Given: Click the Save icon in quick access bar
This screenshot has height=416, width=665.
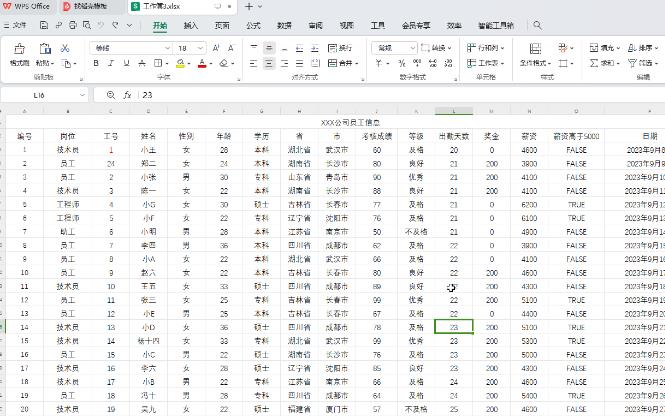Looking at the screenshot, I should tap(44, 25).
